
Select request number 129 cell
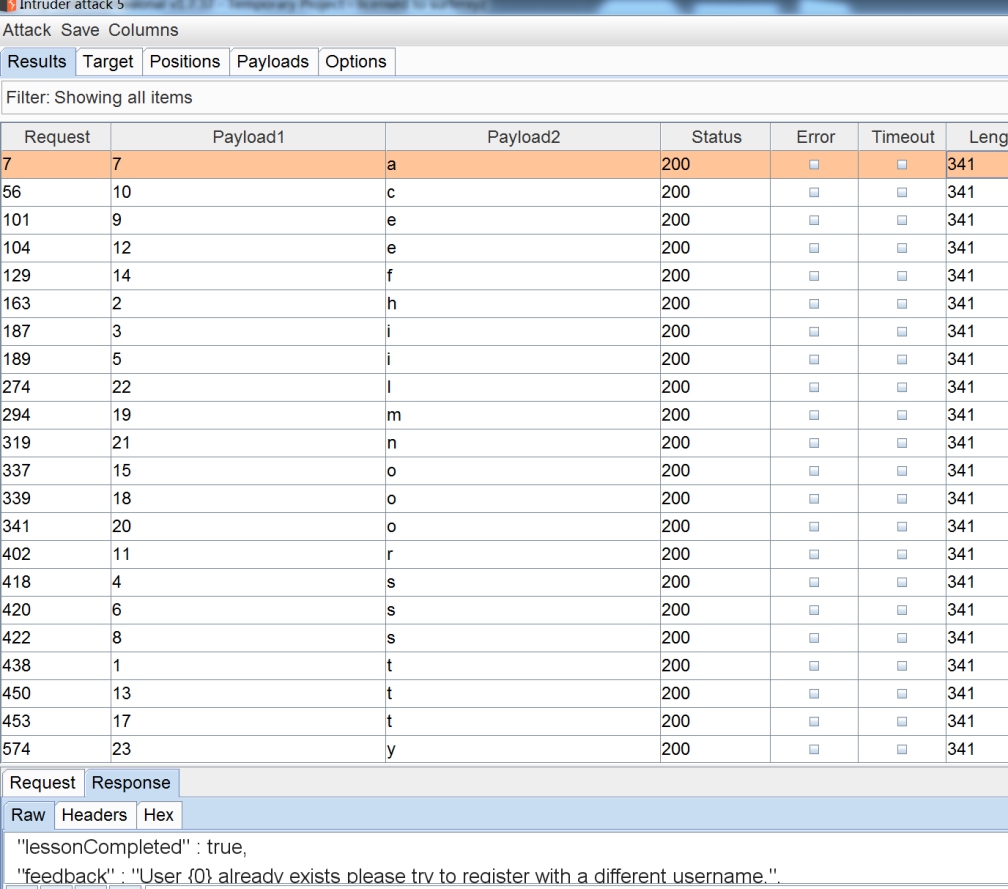tap(56, 276)
